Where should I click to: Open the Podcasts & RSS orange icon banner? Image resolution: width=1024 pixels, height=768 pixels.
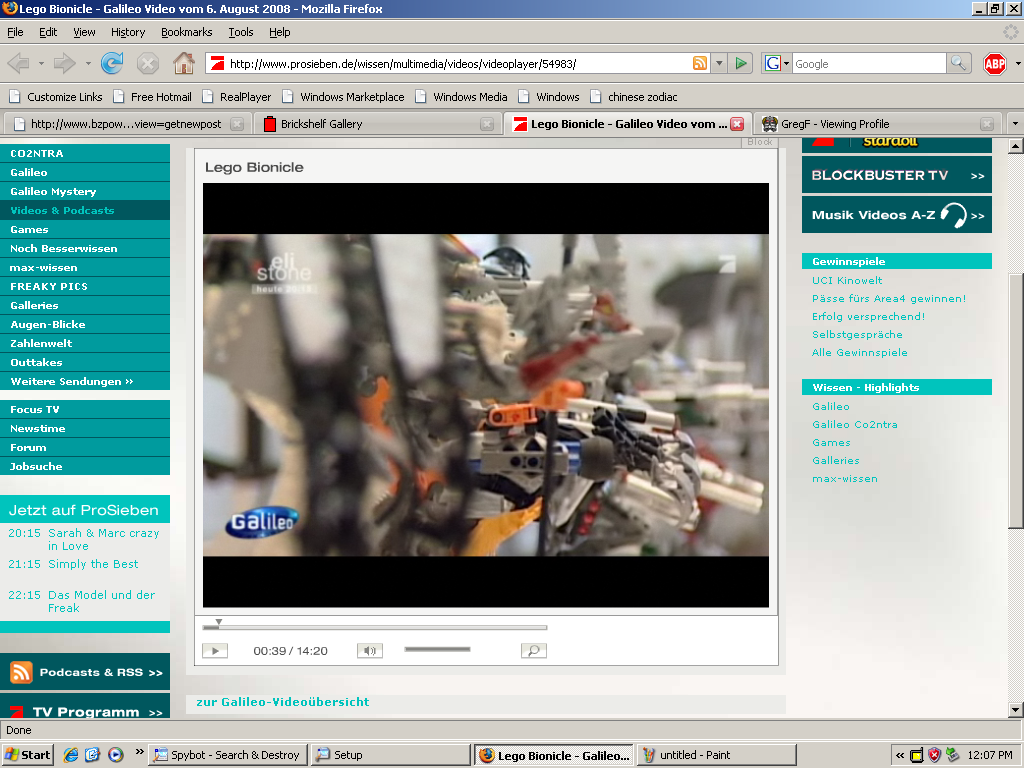pos(85,672)
